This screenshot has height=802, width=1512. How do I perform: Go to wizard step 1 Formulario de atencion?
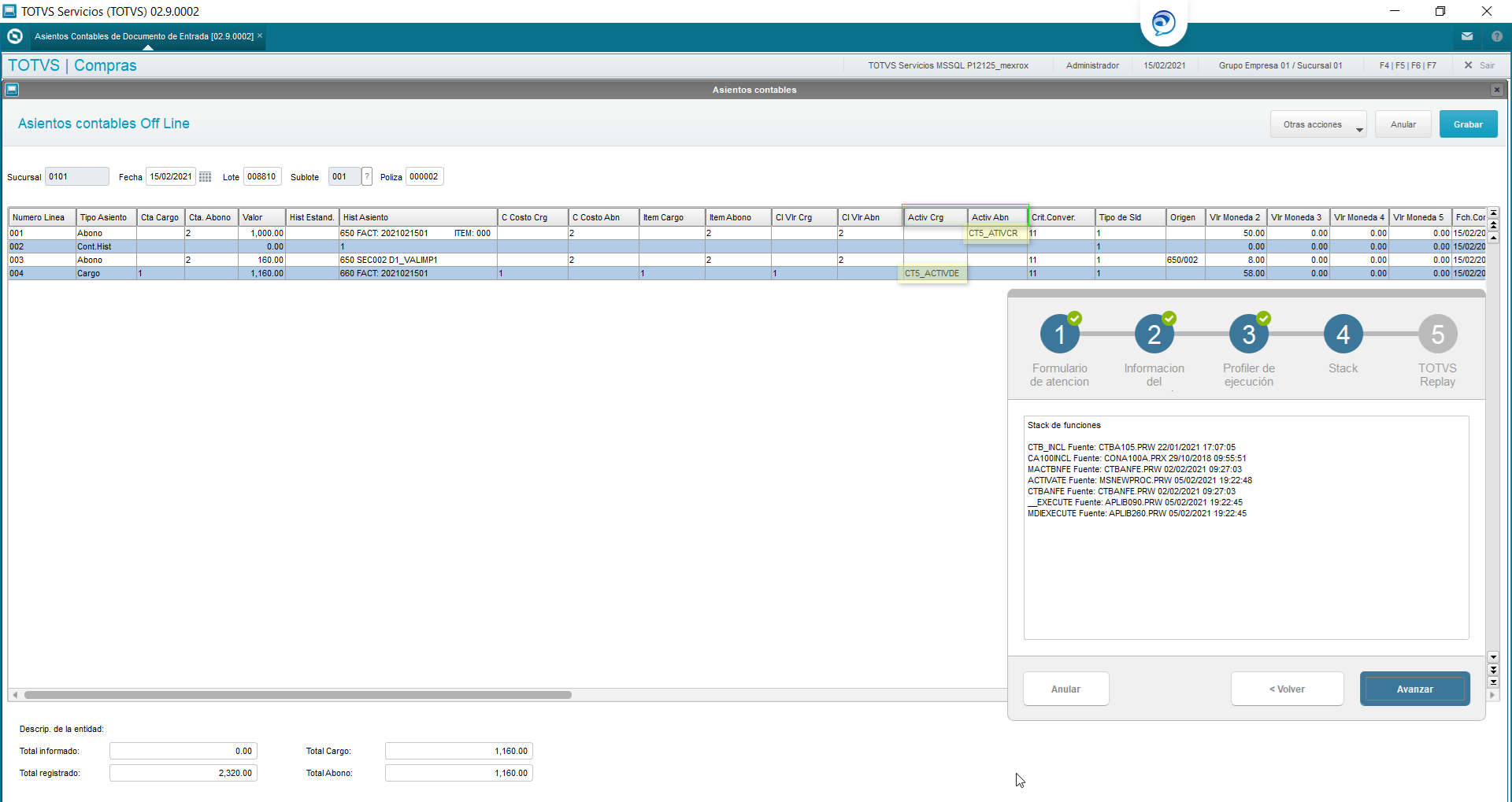(x=1060, y=334)
